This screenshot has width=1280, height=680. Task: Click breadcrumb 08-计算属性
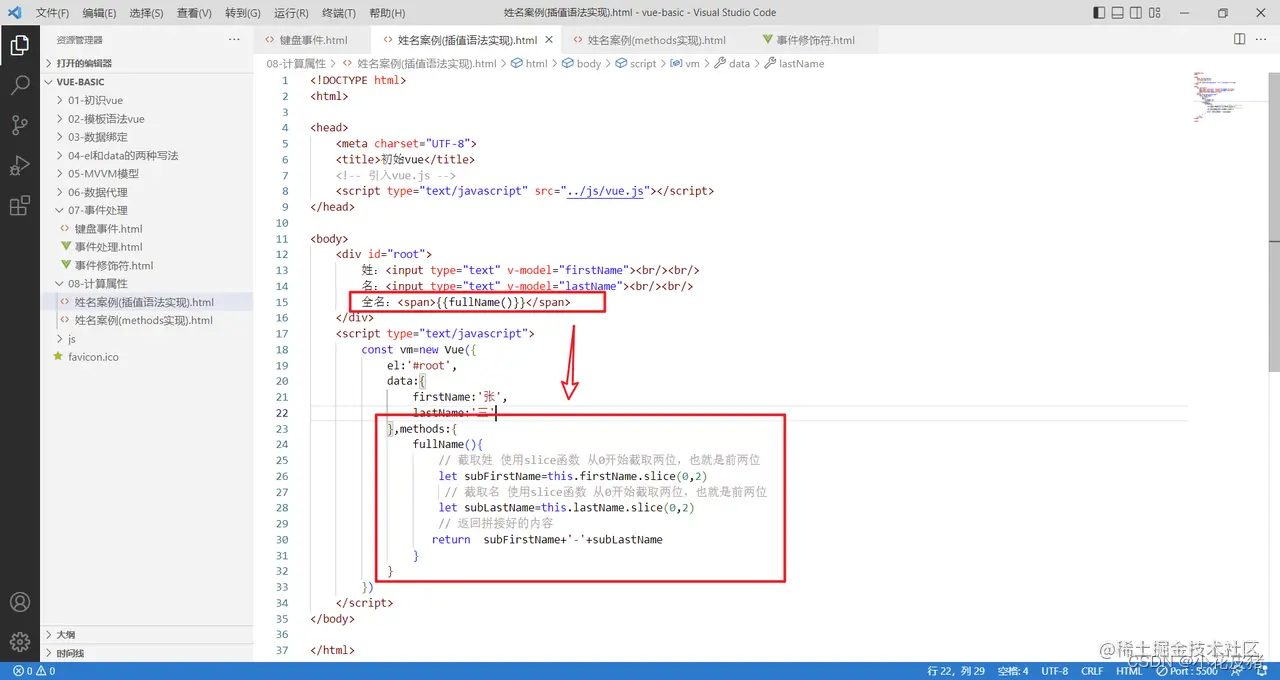tap(296, 63)
